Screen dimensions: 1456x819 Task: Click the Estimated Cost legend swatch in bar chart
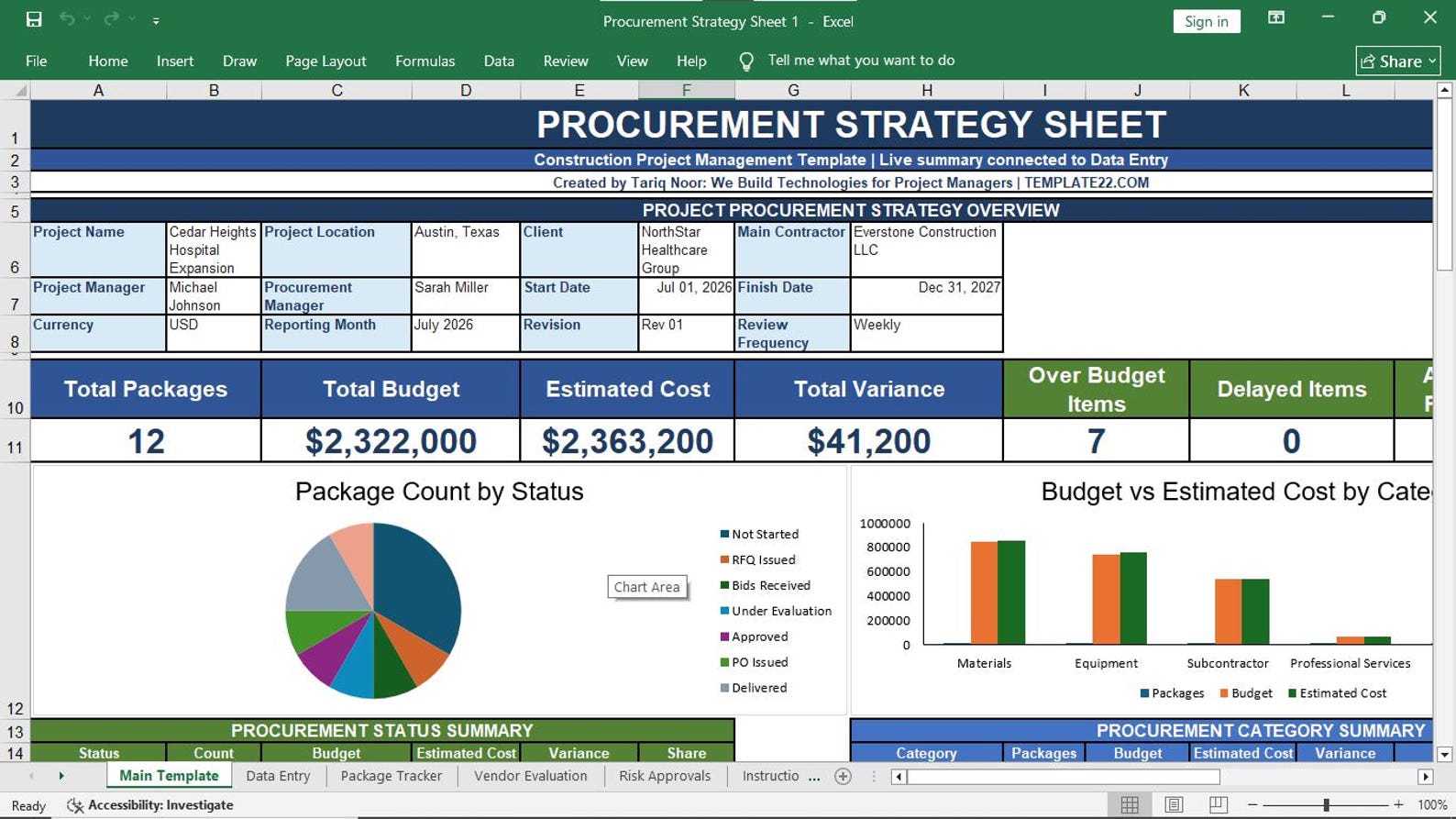click(x=1292, y=693)
